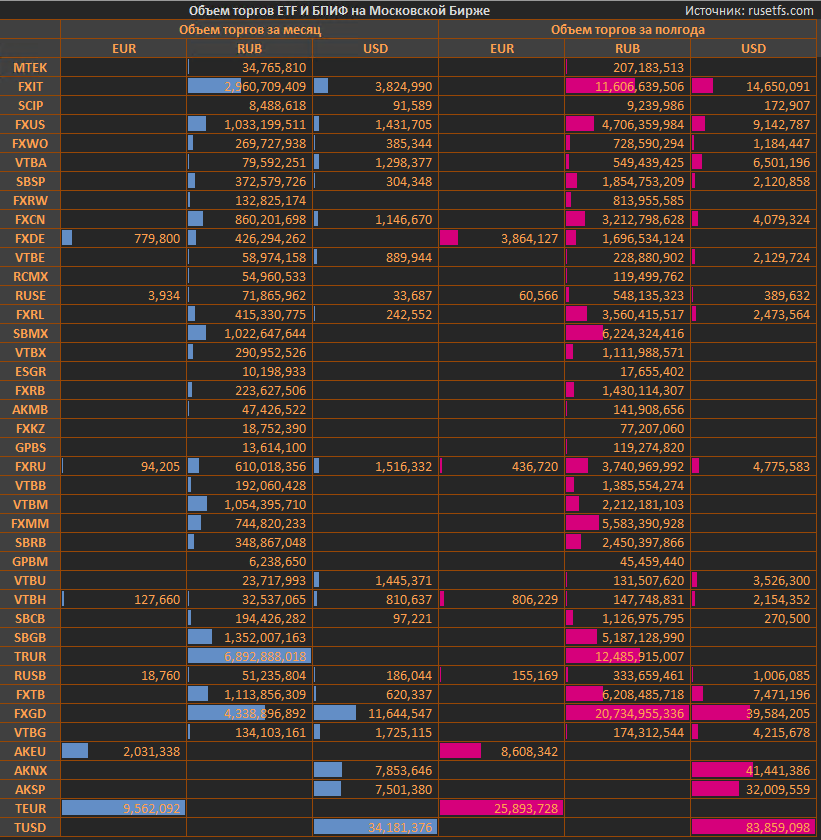
Task: Select the AKMB ticker label
Action: (x=30, y=410)
